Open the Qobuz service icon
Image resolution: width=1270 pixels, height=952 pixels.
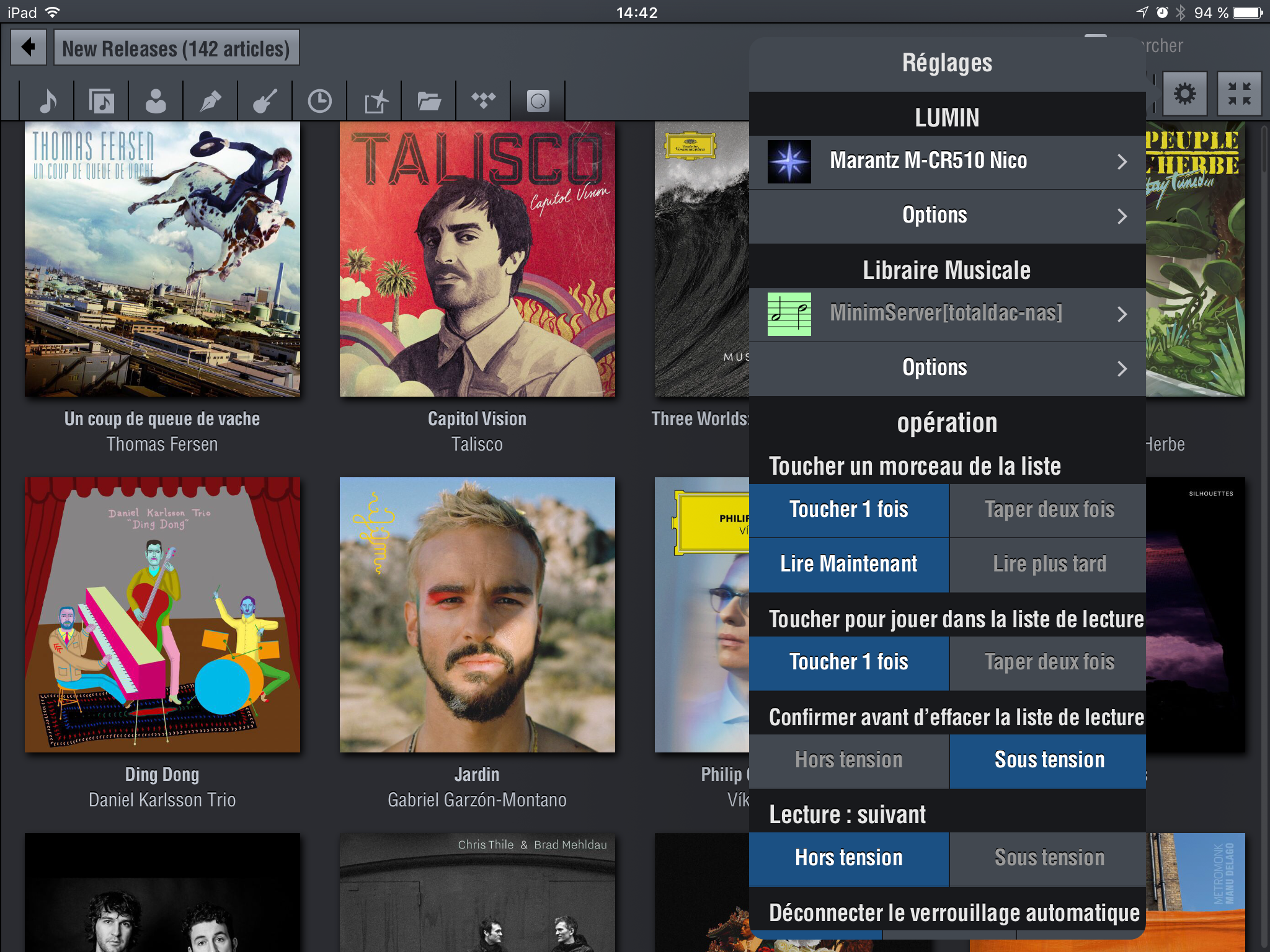tap(538, 100)
